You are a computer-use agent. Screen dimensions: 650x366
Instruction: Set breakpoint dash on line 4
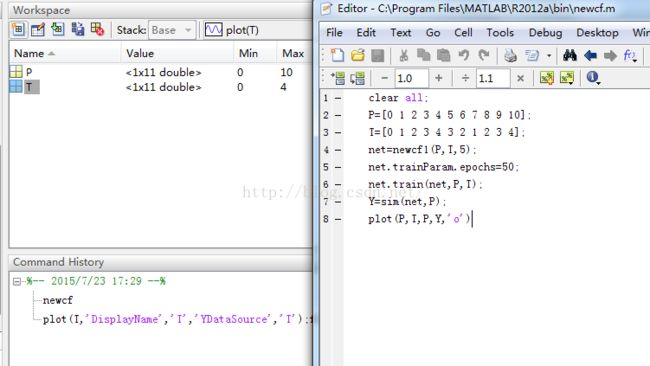click(338, 150)
